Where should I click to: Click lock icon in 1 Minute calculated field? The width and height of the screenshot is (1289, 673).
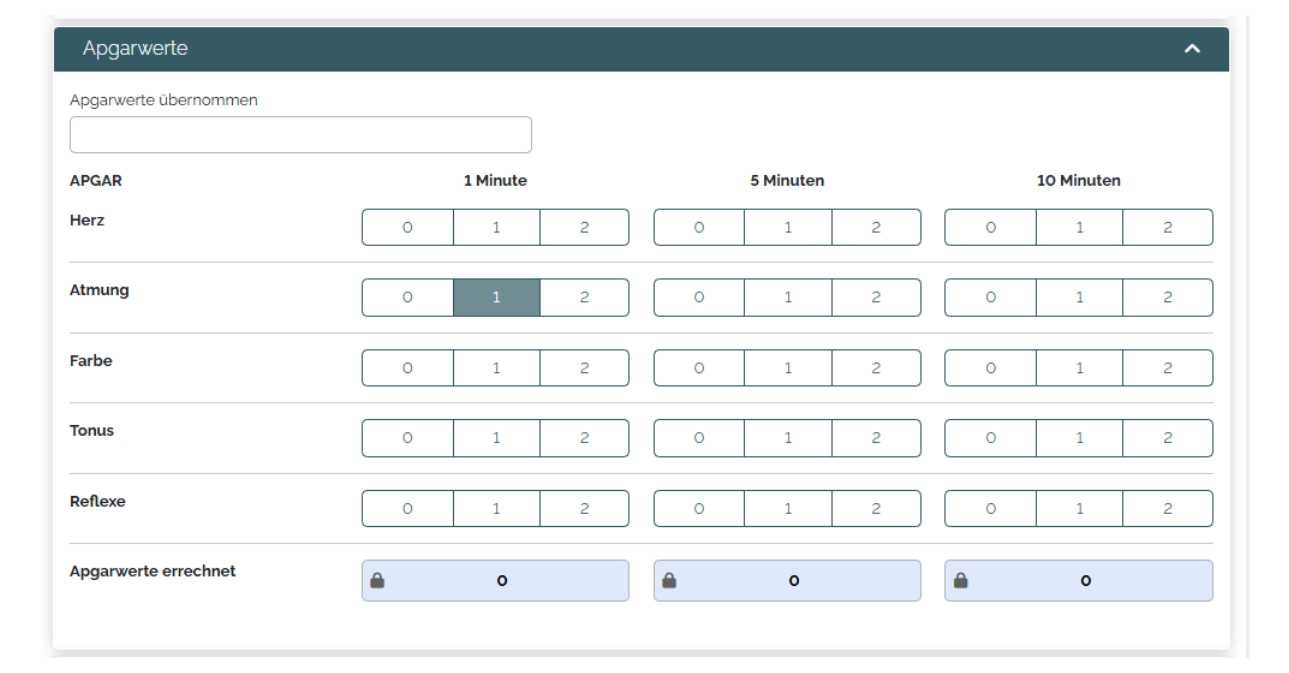point(377,580)
